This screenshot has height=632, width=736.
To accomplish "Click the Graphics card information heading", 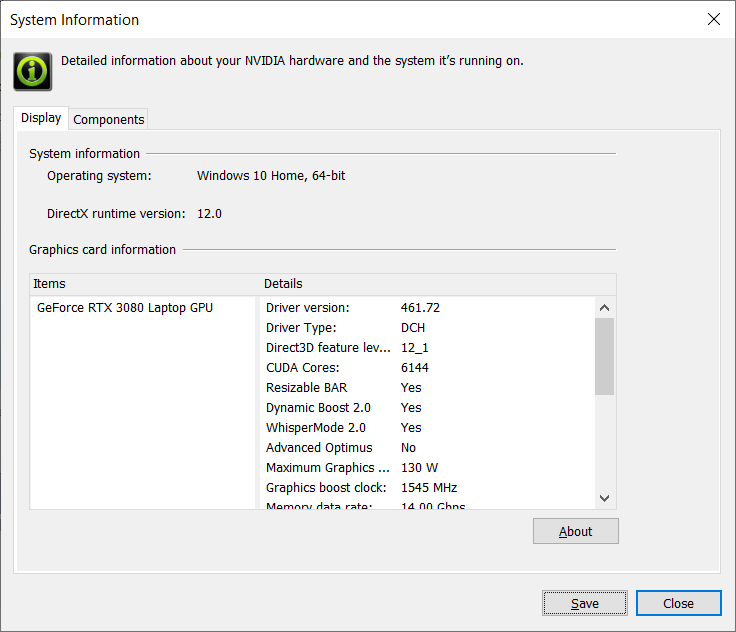I will pyautogui.click(x=102, y=249).
